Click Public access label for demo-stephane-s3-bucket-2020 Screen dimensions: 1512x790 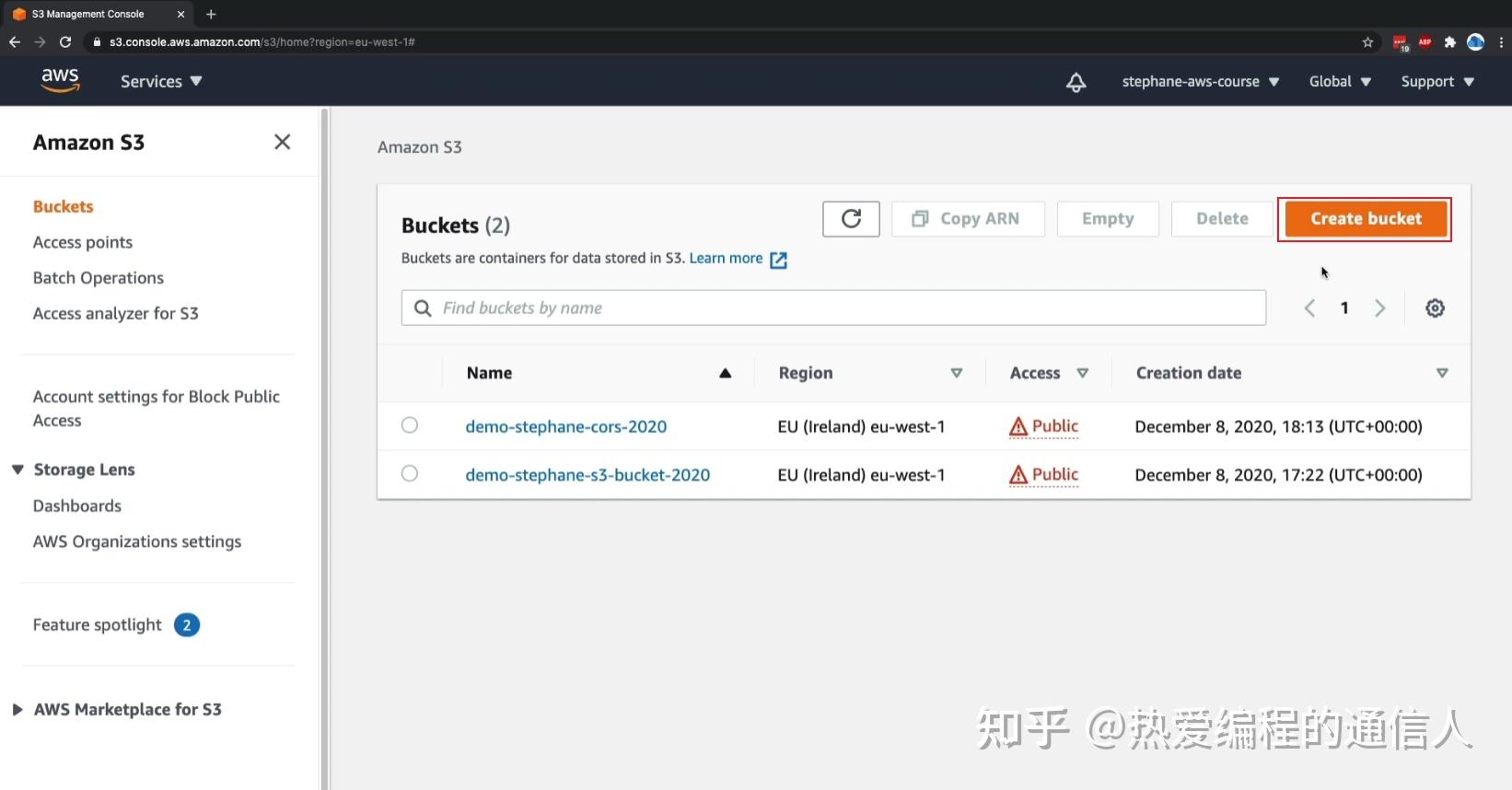(1055, 475)
